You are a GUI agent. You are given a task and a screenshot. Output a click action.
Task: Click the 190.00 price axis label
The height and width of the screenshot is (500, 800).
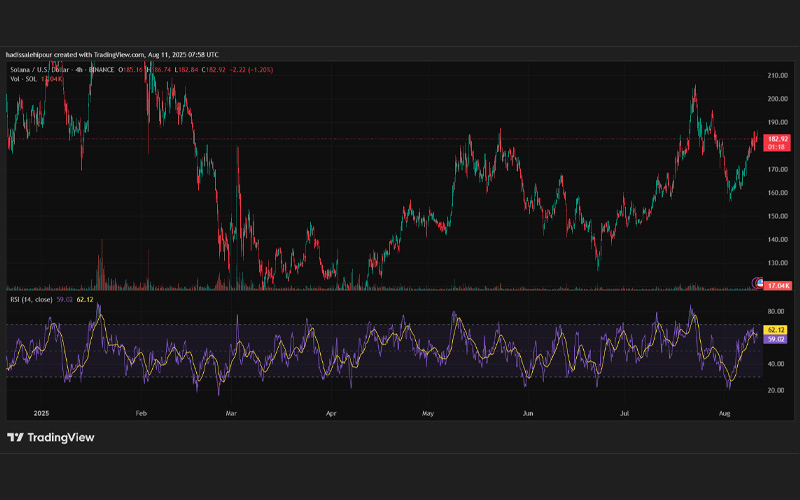tap(778, 122)
